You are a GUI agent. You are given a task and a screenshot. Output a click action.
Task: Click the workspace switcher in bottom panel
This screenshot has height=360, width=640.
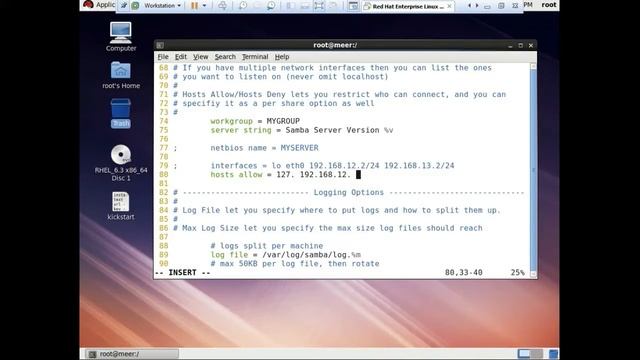click(530, 353)
